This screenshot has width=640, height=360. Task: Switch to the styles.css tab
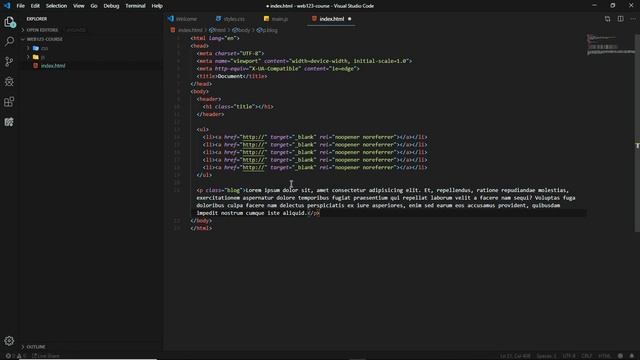(x=230, y=19)
